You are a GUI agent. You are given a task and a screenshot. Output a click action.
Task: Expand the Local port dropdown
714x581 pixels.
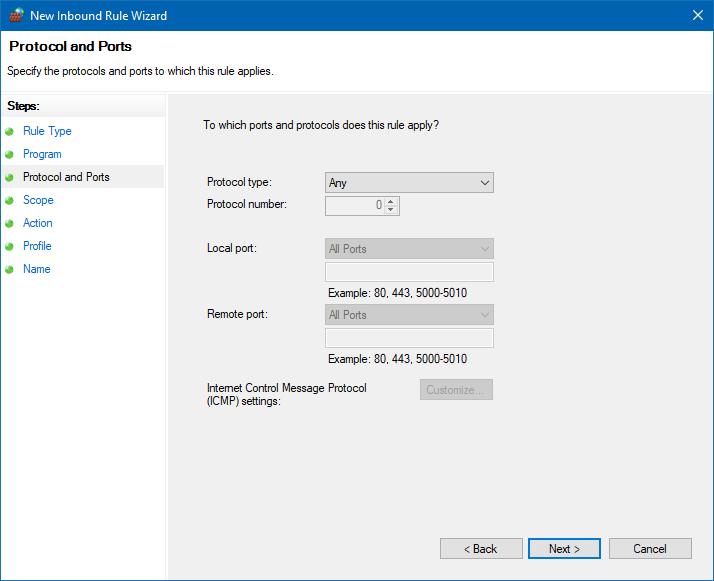[410, 249]
